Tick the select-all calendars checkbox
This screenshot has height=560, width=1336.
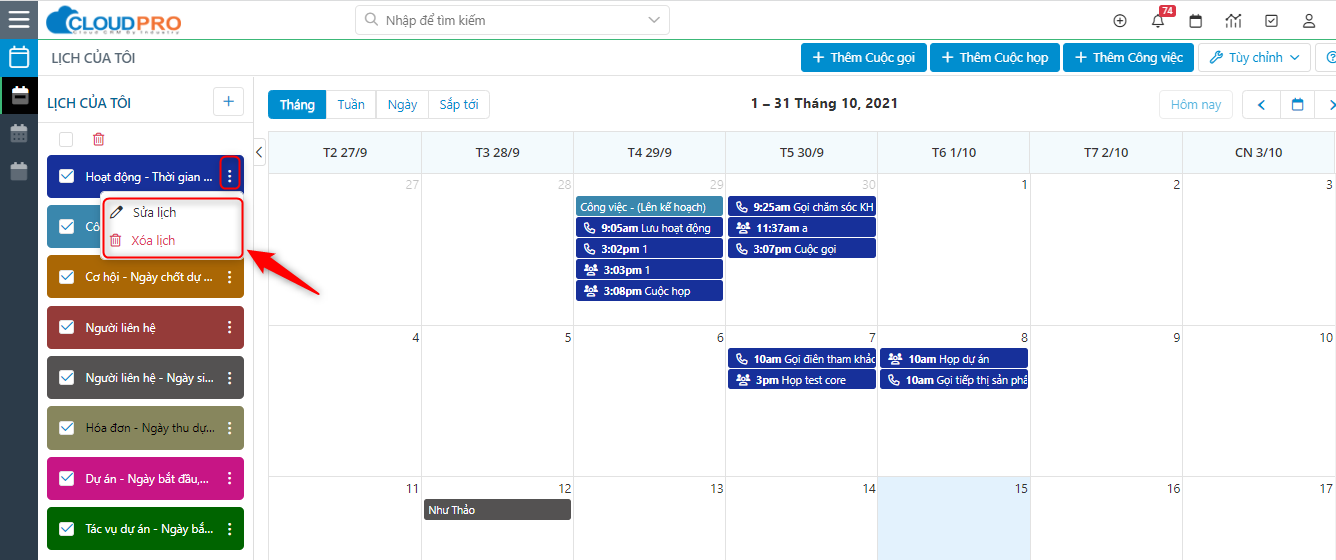tap(66, 140)
